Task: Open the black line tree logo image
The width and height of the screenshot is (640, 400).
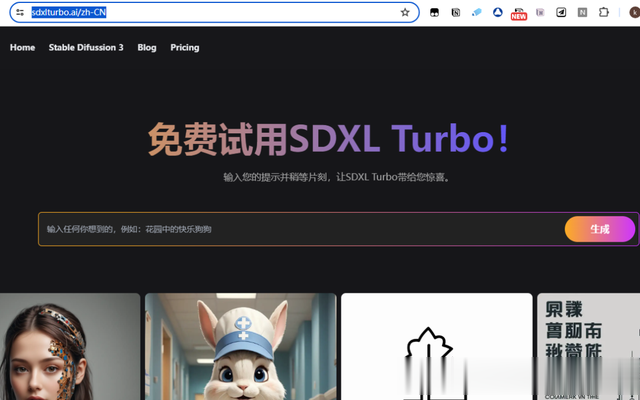Action: coord(437,347)
